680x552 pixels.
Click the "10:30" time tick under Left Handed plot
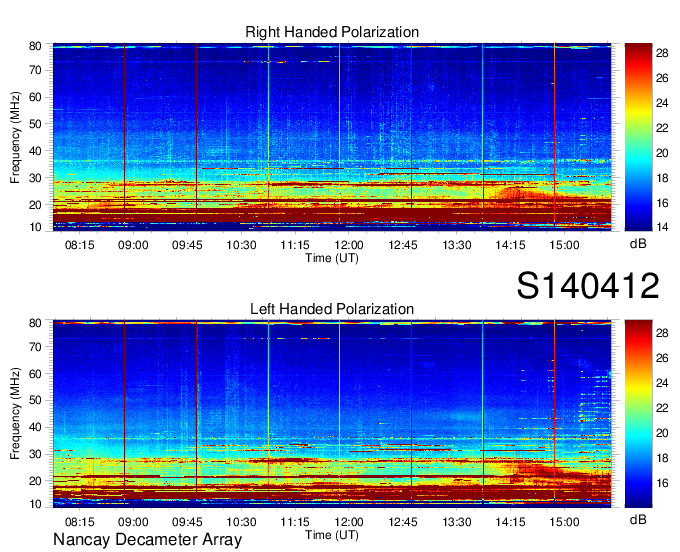coord(241,522)
